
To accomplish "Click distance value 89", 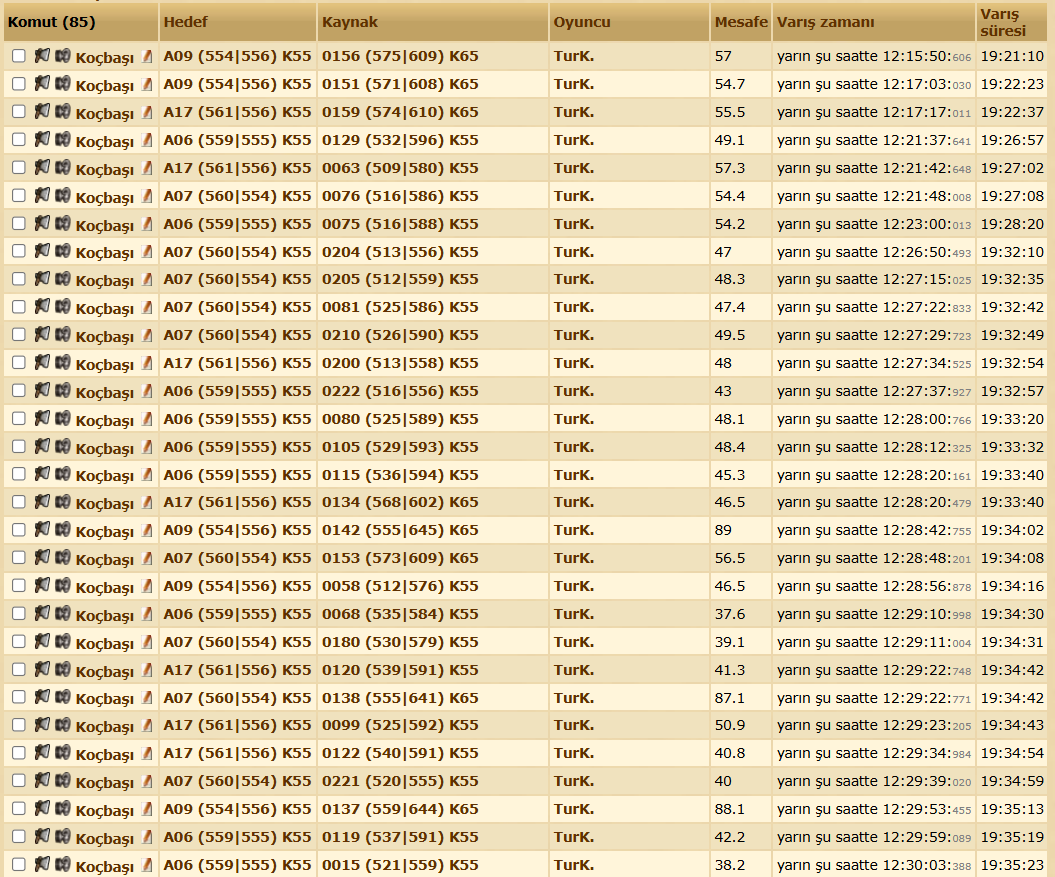I will click(x=723, y=530).
